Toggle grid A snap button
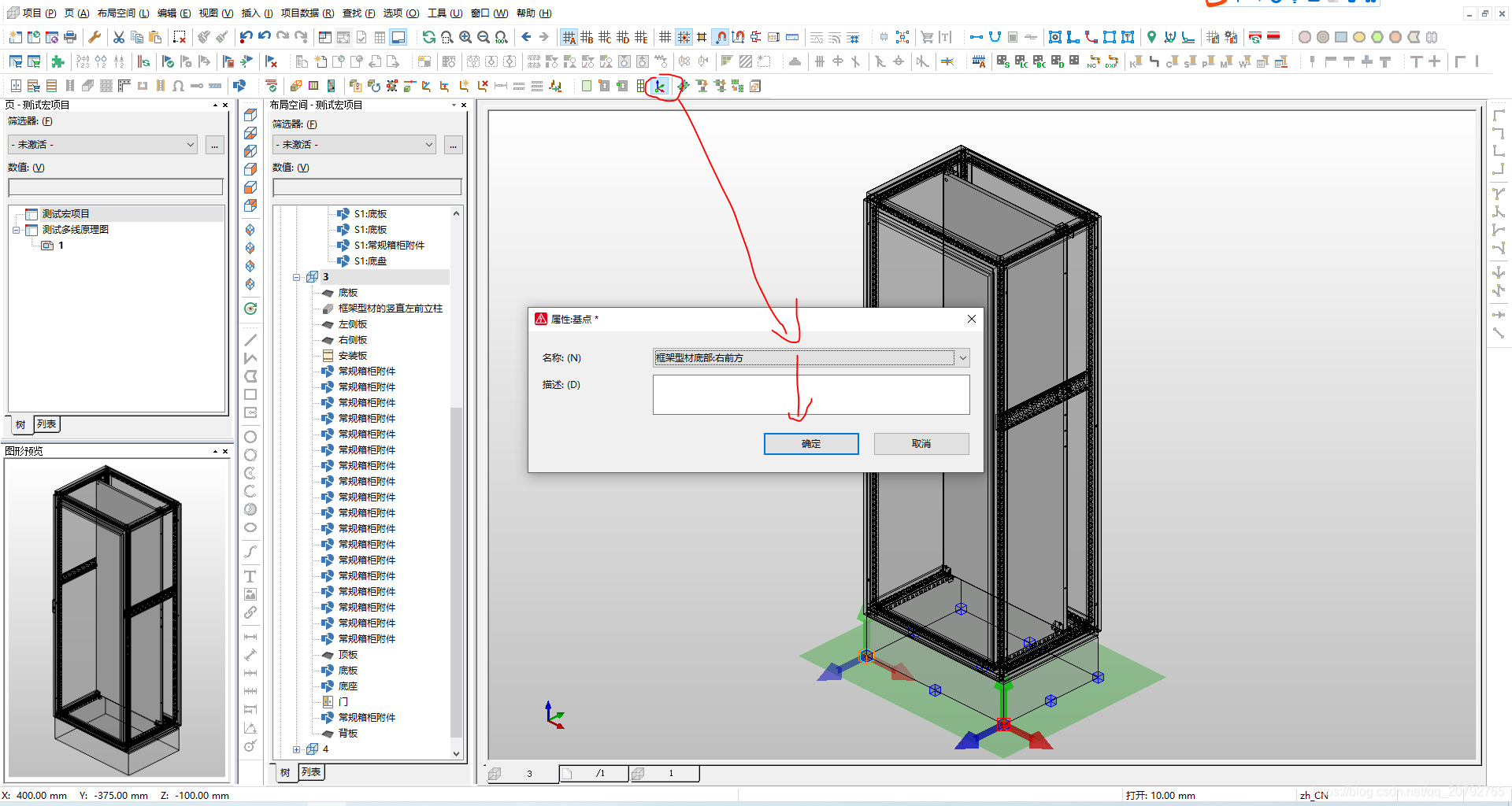Screen dimensions: 1512x806 [569, 37]
